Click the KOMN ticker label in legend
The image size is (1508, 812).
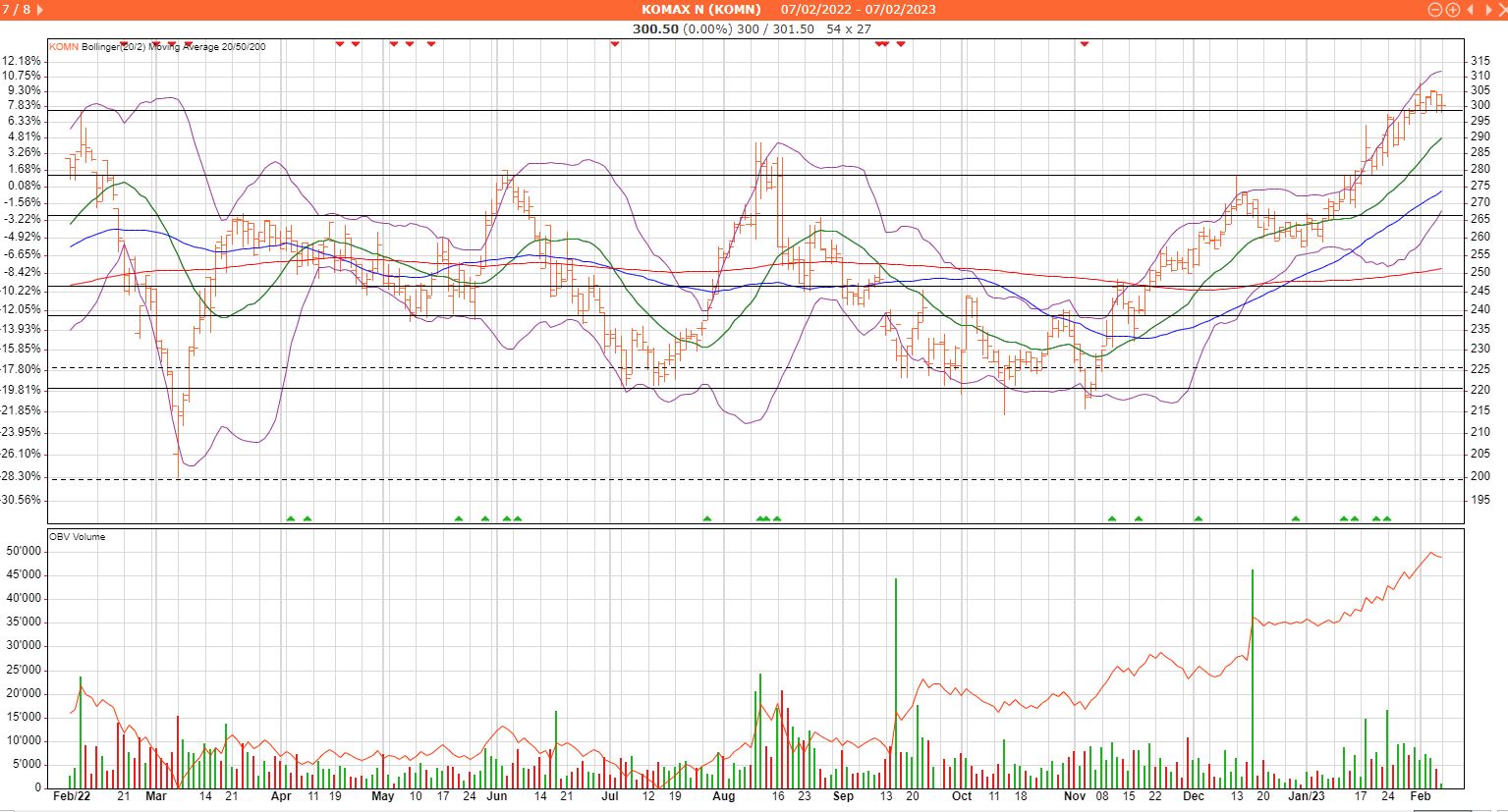64,46
